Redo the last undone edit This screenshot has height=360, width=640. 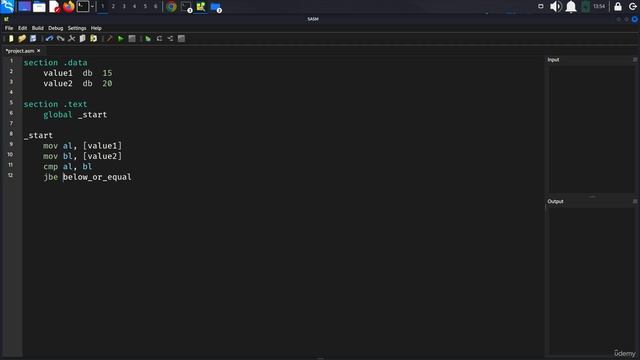[x=60, y=38]
